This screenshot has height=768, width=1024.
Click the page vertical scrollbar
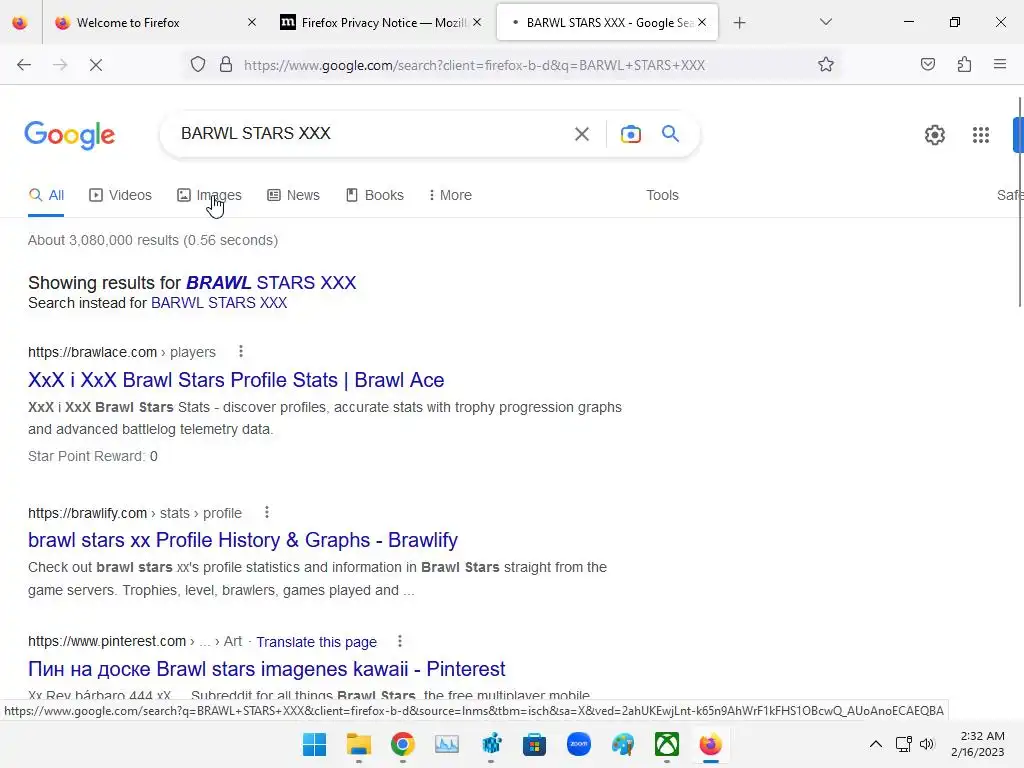[x=1019, y=202]
